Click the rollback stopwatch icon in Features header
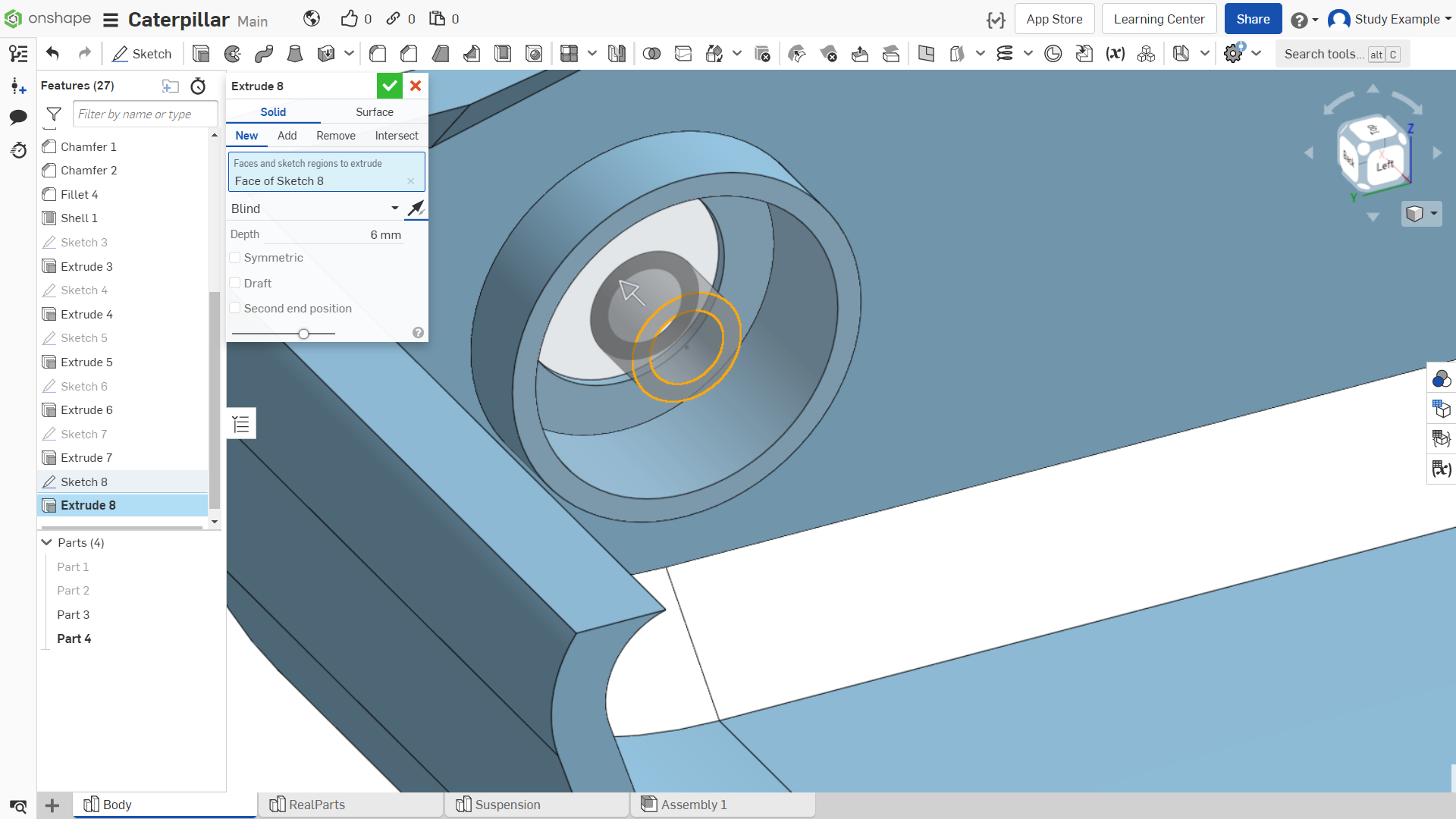This screenshot has height=819, width=1456. tap(198, 86)
